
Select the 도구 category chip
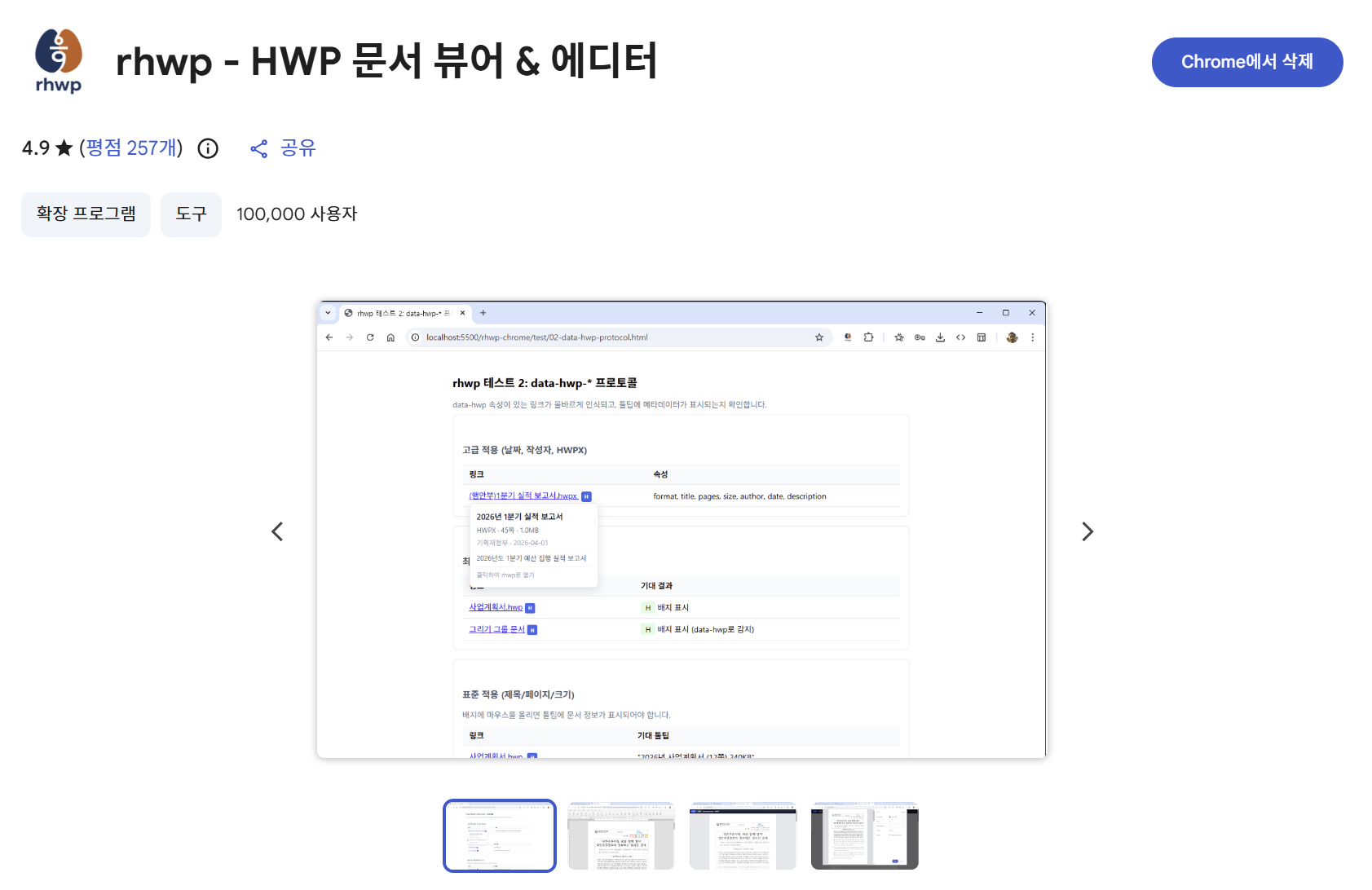[191, 214]
